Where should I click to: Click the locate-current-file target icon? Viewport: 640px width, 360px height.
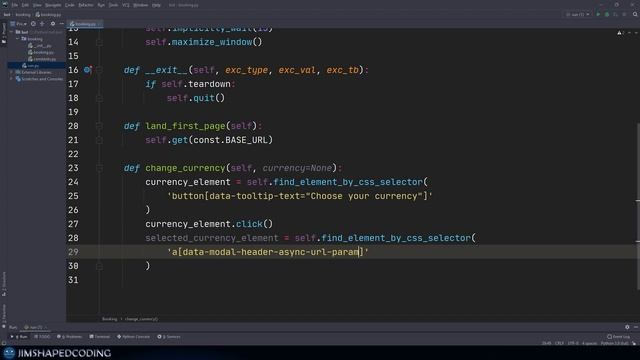[x=33, y=24]
